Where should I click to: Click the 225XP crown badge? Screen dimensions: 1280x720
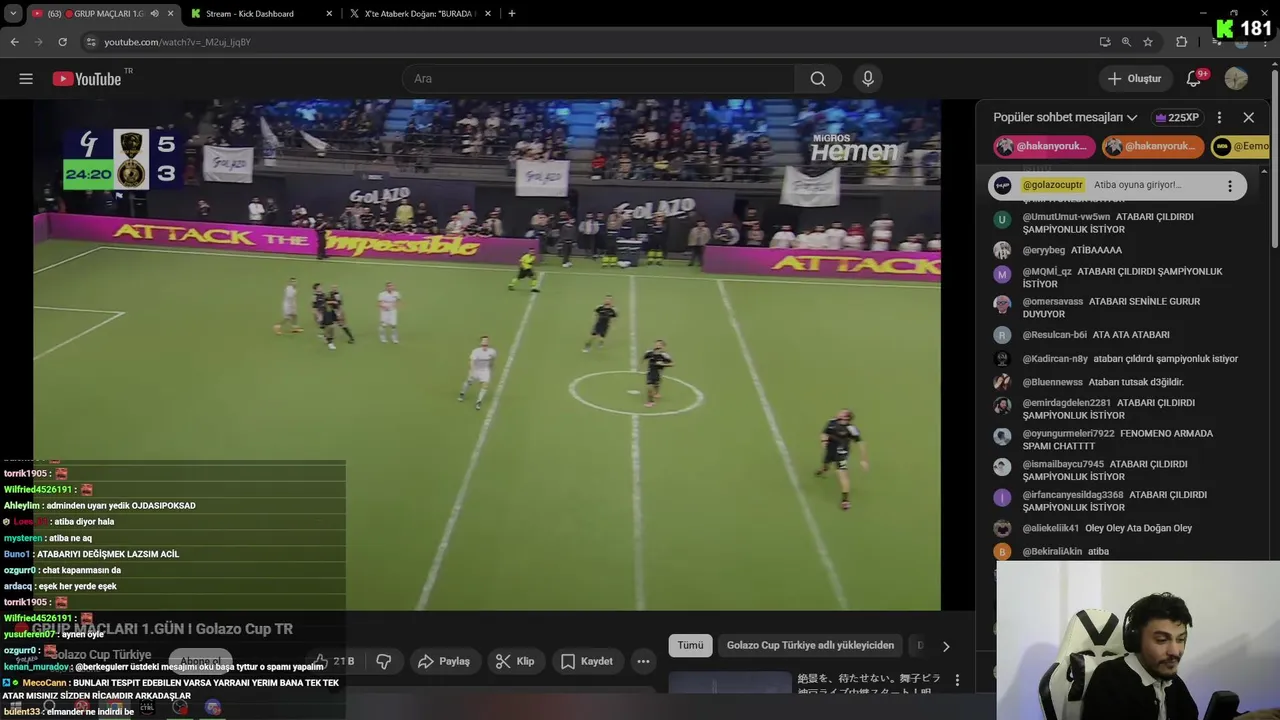click(1176, 117)
